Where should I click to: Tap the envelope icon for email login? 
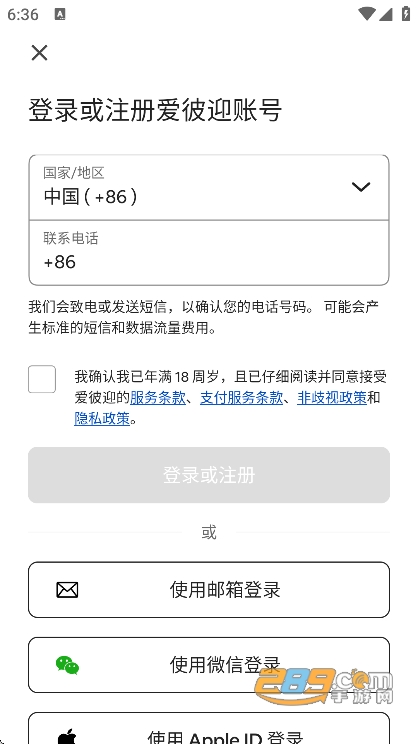pos(67,590)
